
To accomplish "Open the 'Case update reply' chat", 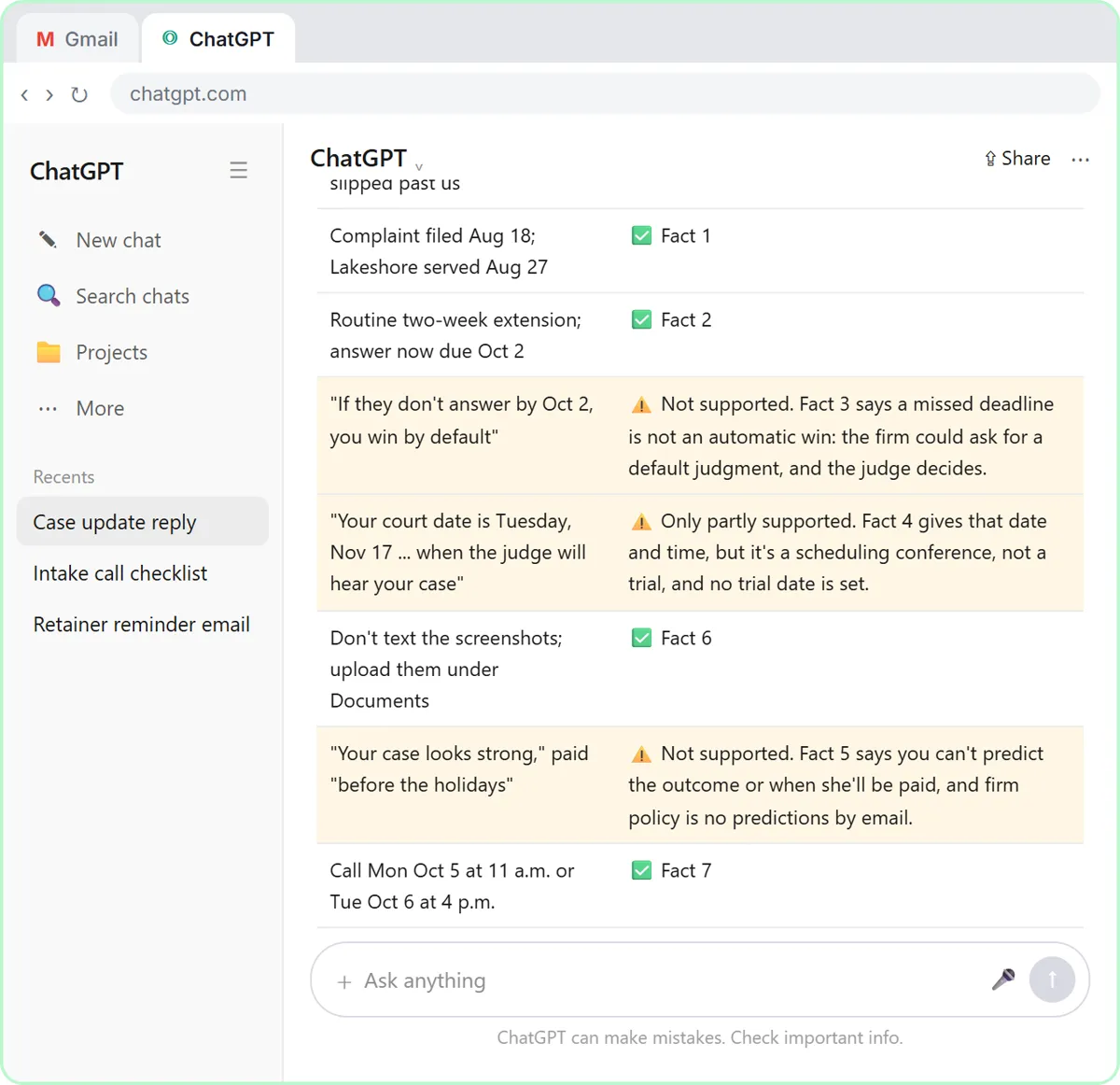I will click(143, 522).
